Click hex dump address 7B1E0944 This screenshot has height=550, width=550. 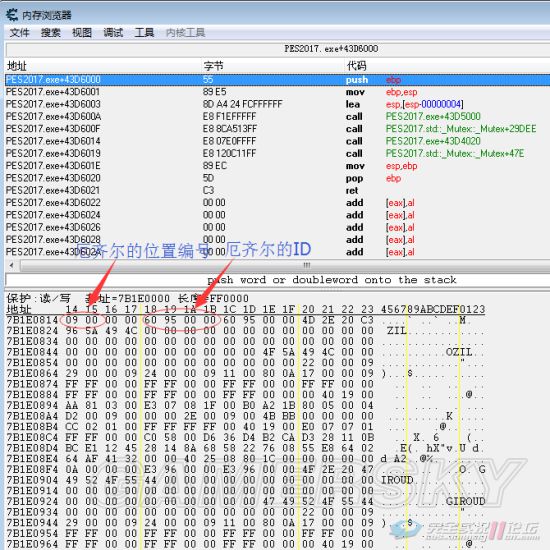point(32,523)
